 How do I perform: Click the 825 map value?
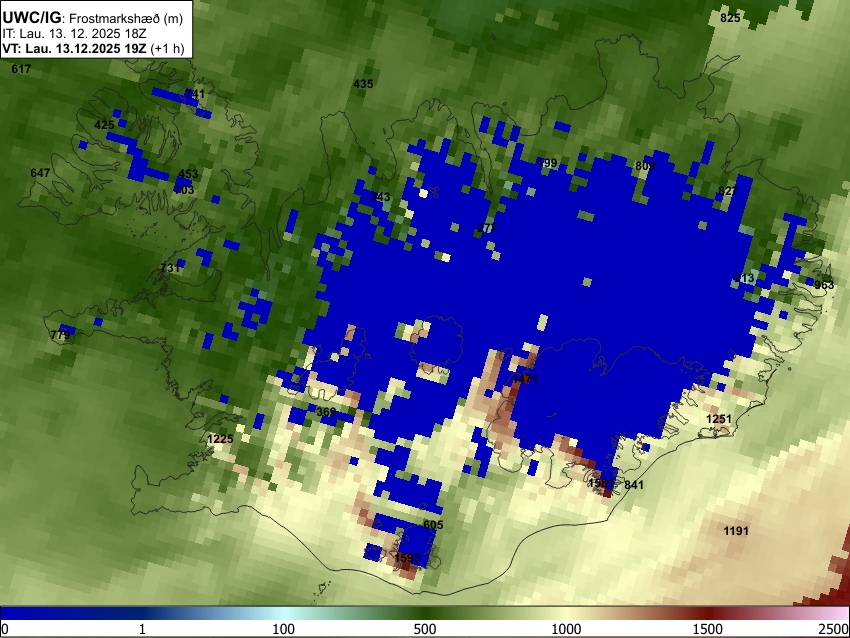click(730, 18)
